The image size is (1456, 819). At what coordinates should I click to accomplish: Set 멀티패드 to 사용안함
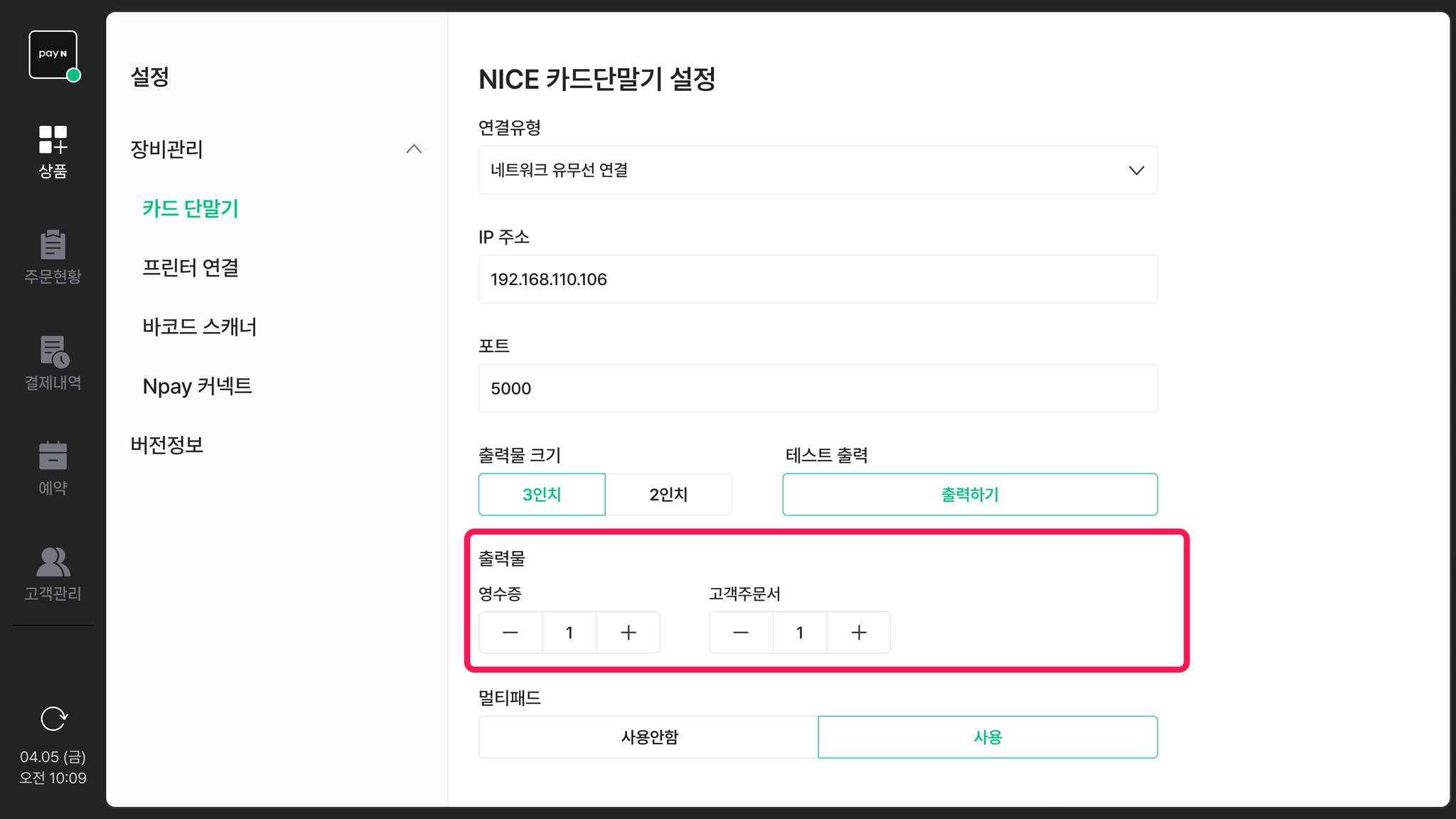tap(648, 737)
